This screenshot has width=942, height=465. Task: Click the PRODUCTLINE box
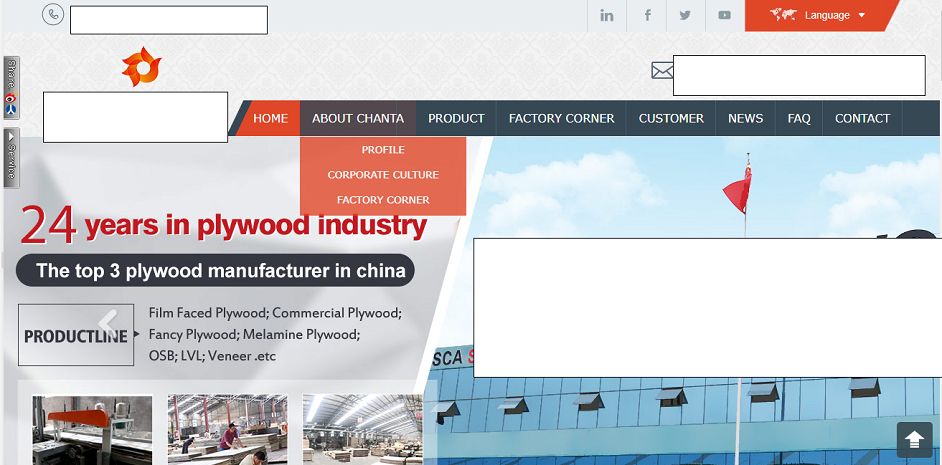(x=76, y=335)
